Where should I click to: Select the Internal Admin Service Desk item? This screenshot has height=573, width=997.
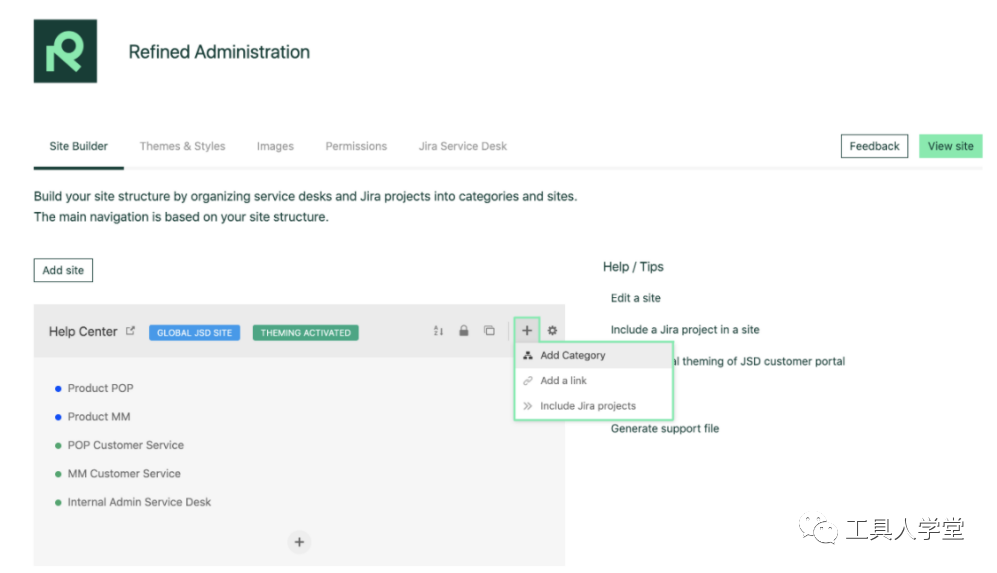tap(139, 502)
